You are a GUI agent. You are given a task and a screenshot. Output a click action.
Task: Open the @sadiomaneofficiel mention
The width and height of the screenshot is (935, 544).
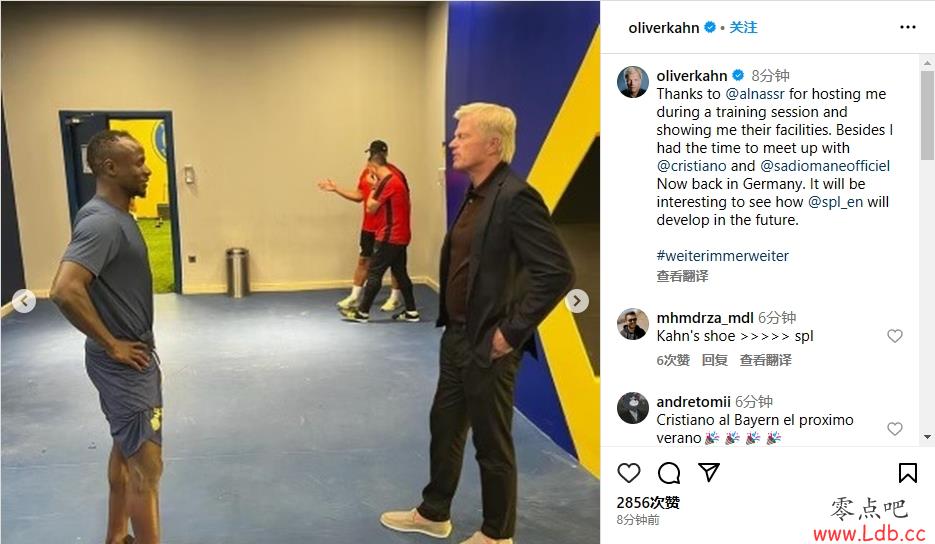coord(825,166)
